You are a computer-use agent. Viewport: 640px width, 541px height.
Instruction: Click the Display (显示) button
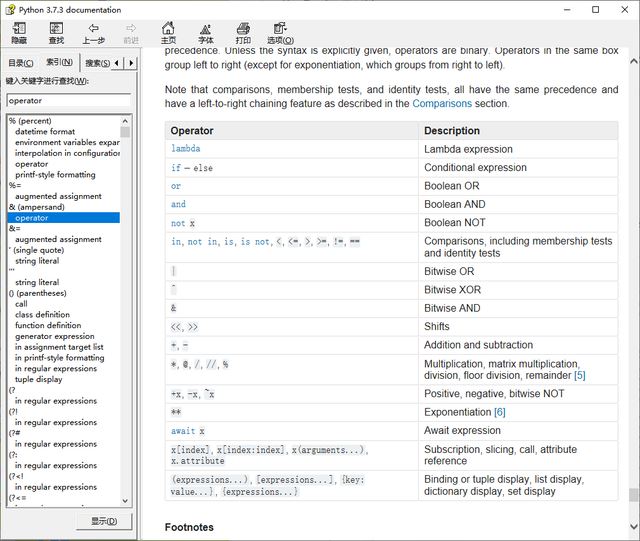pos(104,521)
